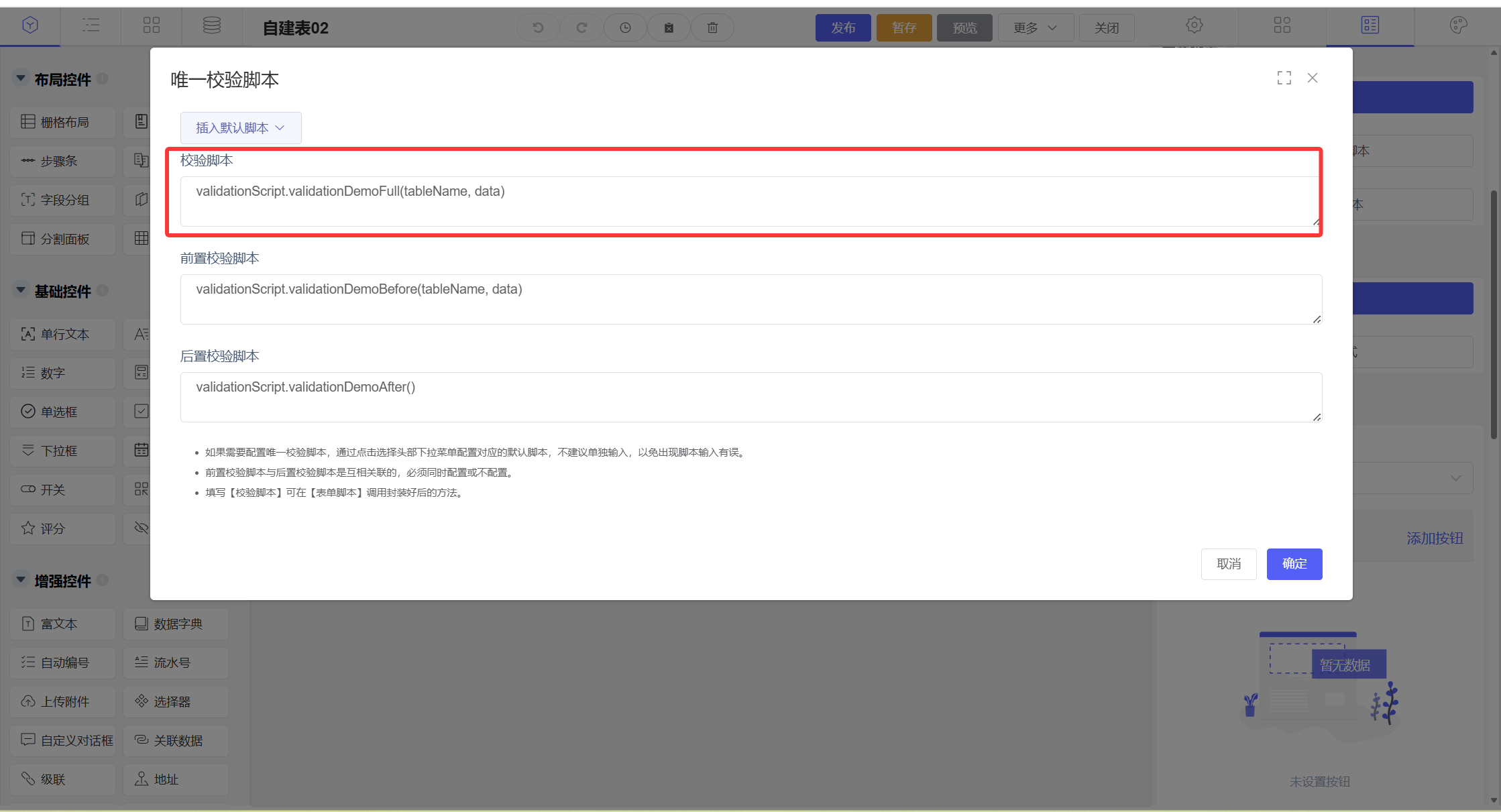Screen dimensions: 1501x812
Task: Collapse the 基础控件 section
Action: pos(21,290)
